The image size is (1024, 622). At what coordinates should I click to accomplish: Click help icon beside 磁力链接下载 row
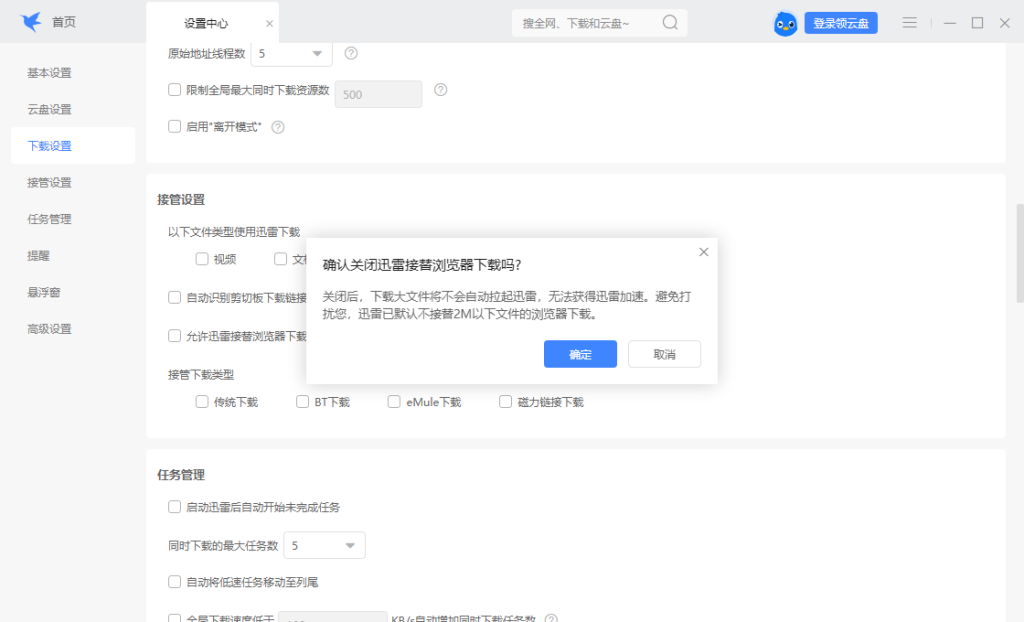(x=609, y=401)
